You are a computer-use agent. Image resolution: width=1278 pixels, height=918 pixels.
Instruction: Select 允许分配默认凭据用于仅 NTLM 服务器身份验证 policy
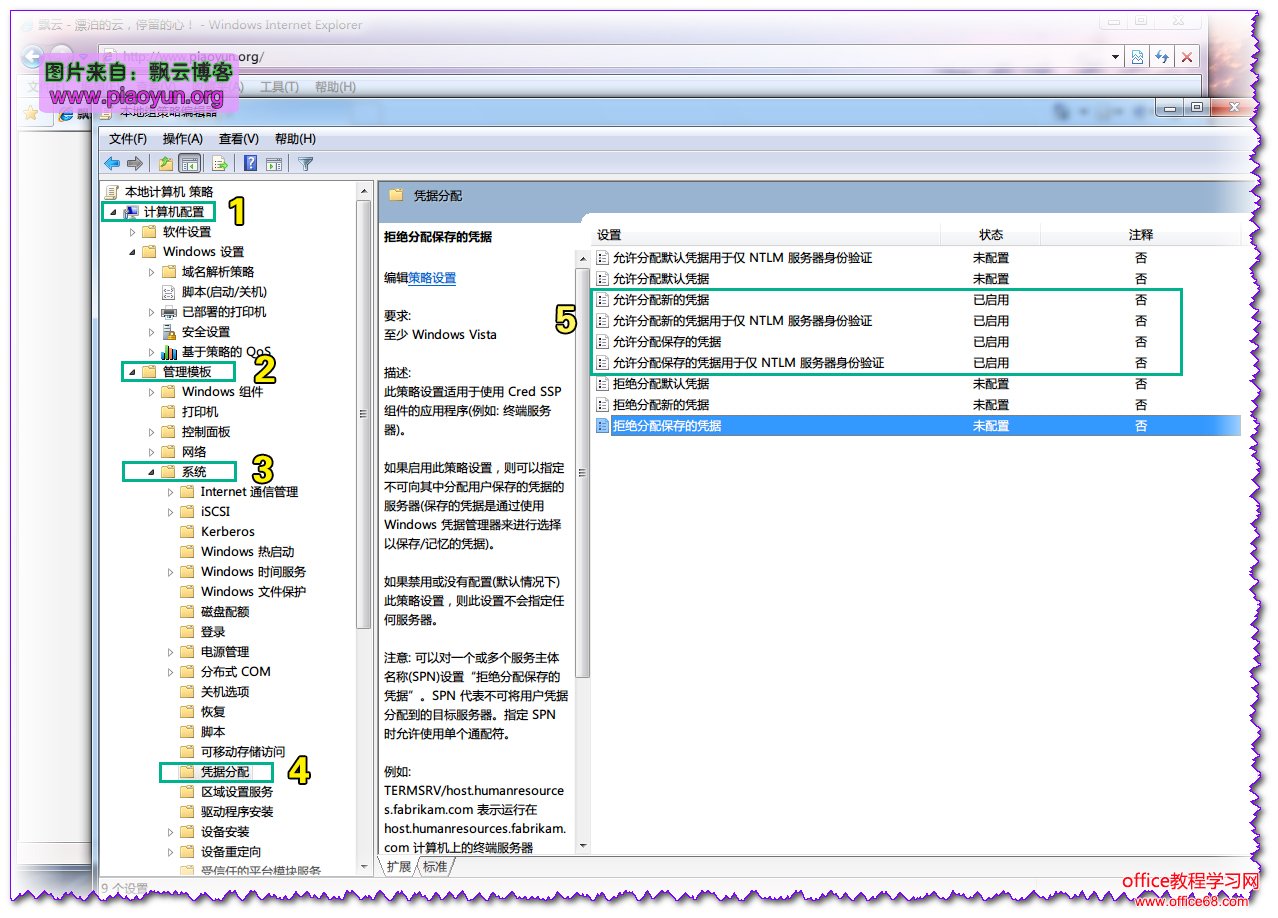[742, 258]
